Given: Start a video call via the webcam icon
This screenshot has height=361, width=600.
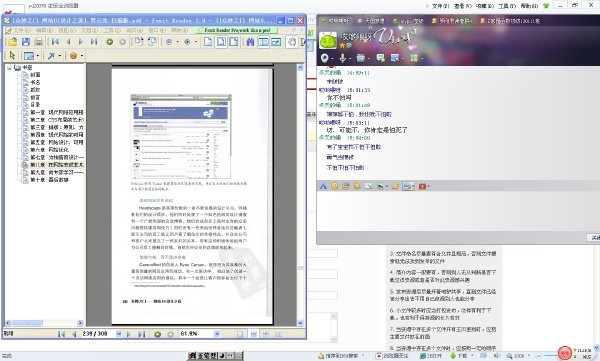Looking at the screenshot, I should 325,58.
